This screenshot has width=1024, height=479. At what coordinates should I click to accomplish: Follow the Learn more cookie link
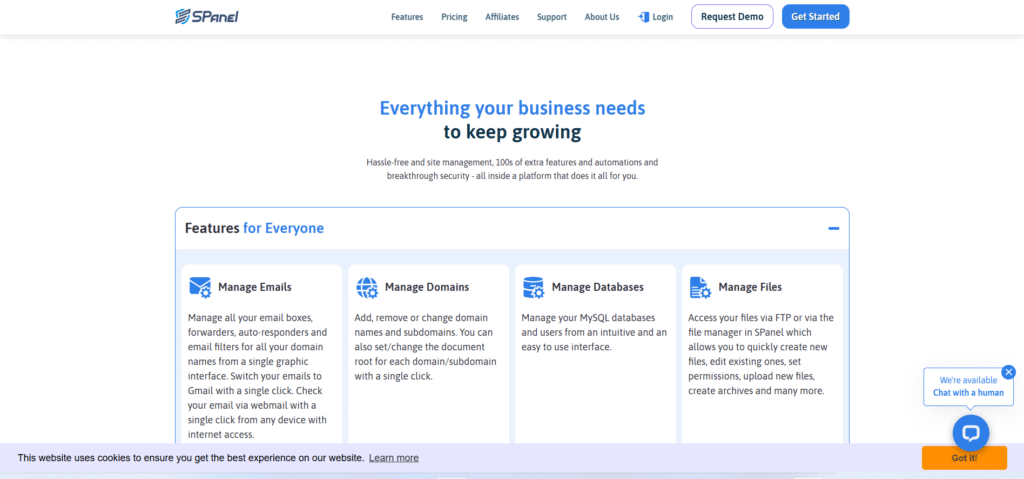coord(393,458)
